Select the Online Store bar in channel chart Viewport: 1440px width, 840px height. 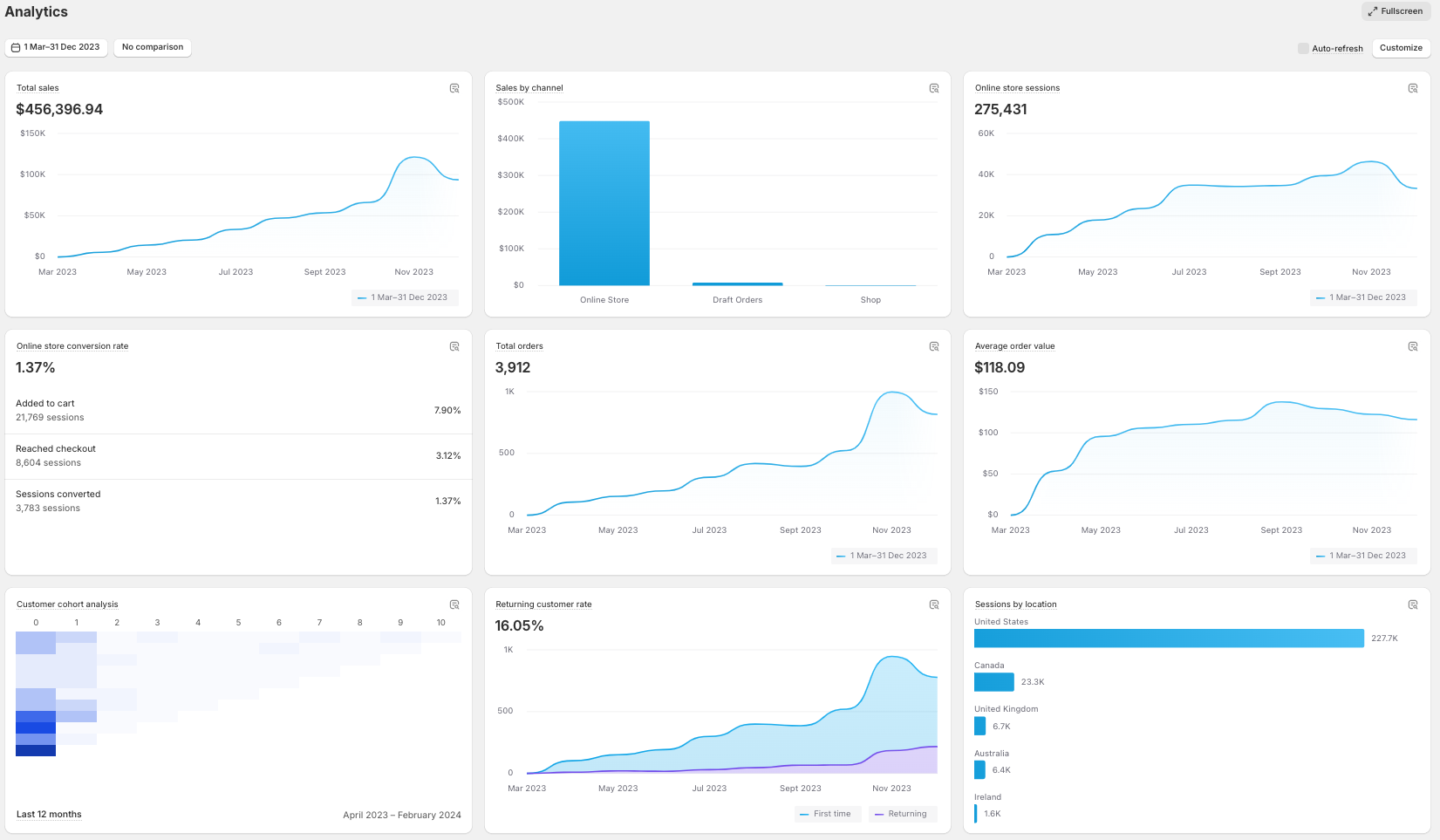pos(604,203)
